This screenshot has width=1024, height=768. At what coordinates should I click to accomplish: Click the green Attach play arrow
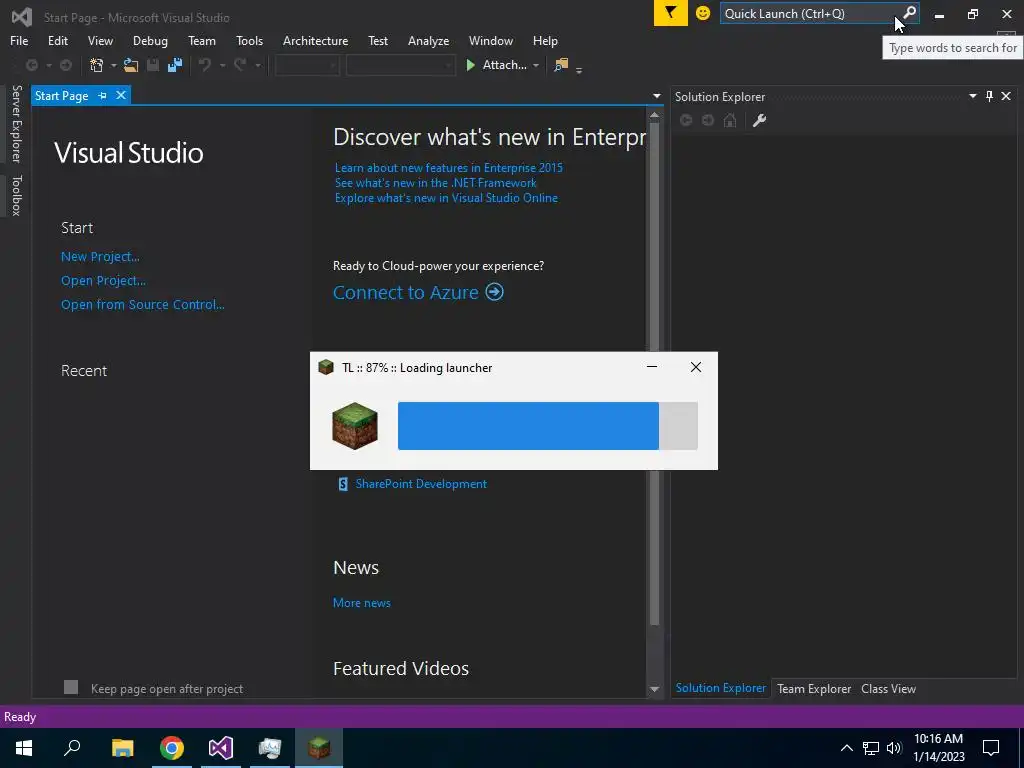pyautogui.click(x=470, y=65)
